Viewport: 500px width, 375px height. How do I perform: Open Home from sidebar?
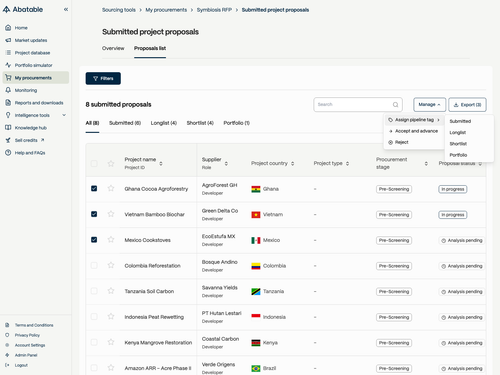pyautogui.click(x=21, y=28)
